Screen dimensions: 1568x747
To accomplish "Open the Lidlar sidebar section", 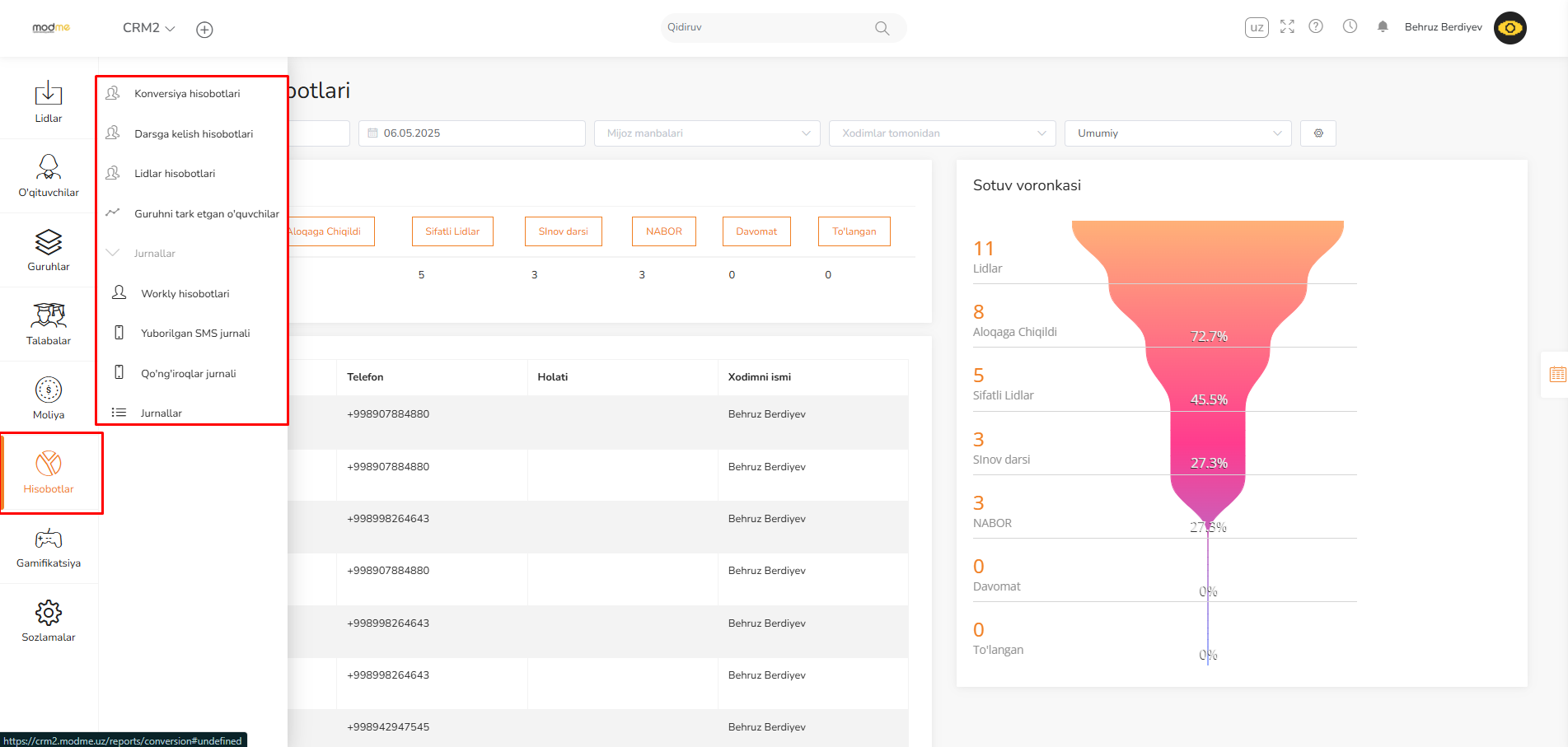I will (x=49, y=102).
